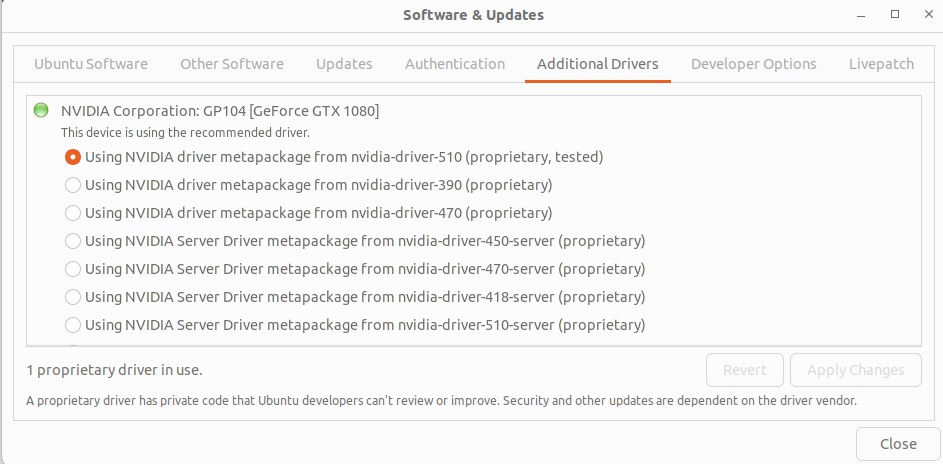
Task: Click the green NVIDIA device status icon
Action: coord(41,110)
